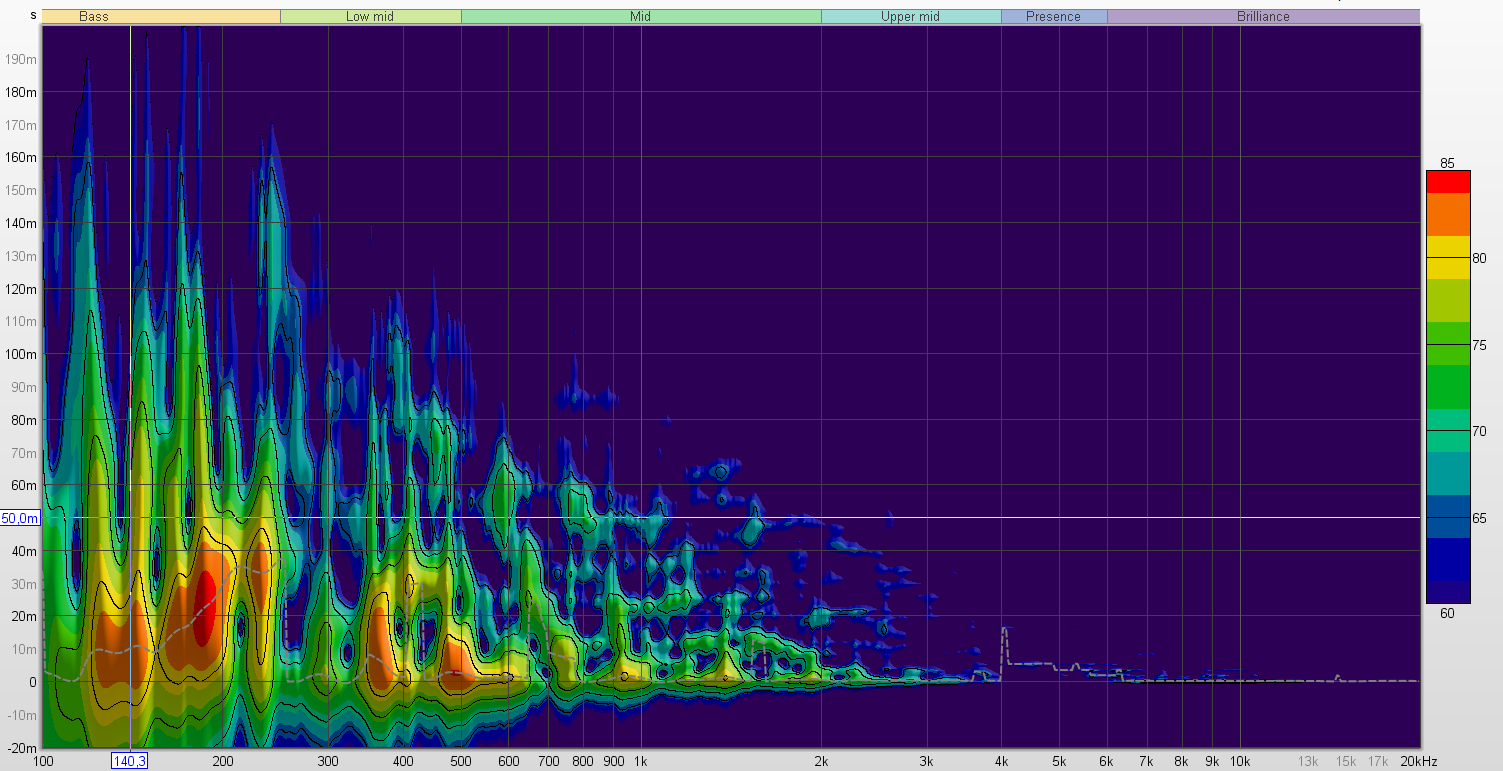
Task: Click the 65 label on the color scale
Action: tap(1479, 518)
